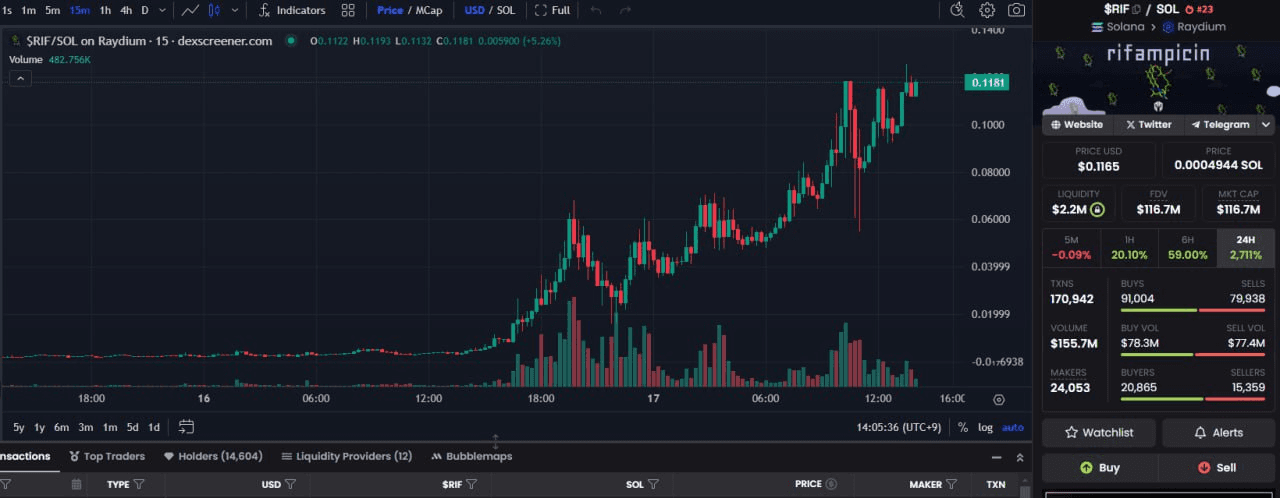The height and width of the screenshot is (498, 1280).
Task: Click the green Buy button
Action: pyautogui.click(x=1100, y=467)
